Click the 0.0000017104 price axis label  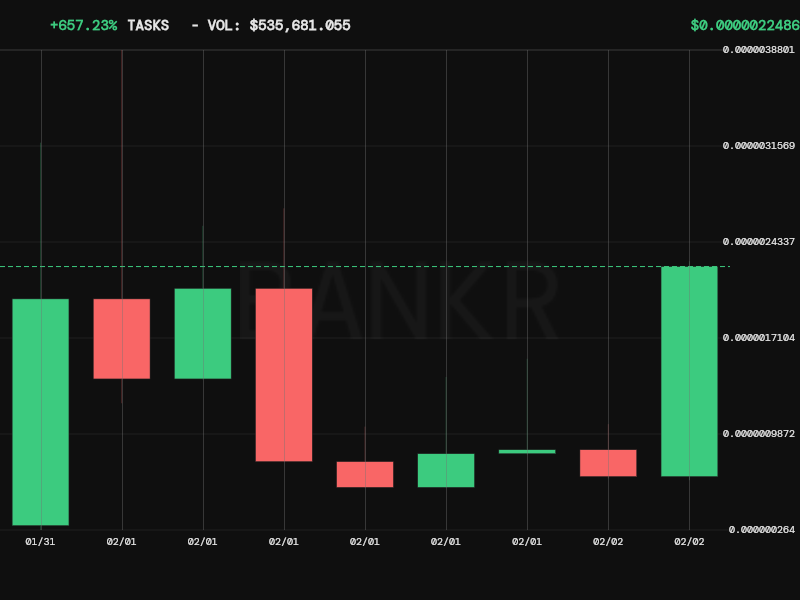point(758,338)
